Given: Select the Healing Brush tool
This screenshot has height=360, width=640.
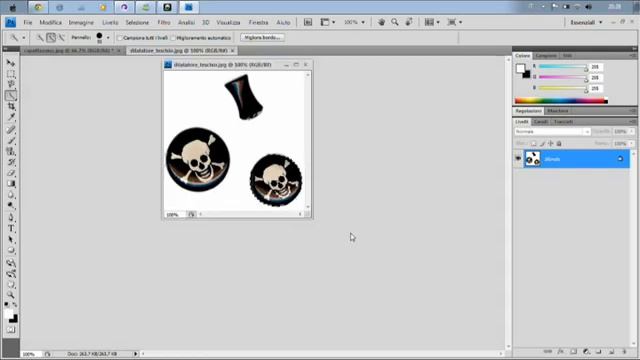Looking at the screenshot, I should 11,130.
